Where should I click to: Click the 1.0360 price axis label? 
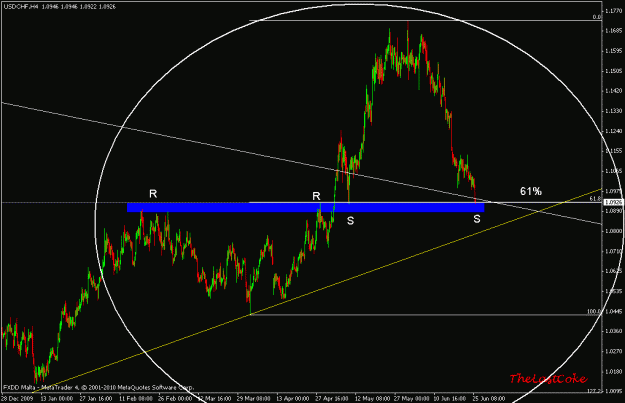tap(613, 331)
